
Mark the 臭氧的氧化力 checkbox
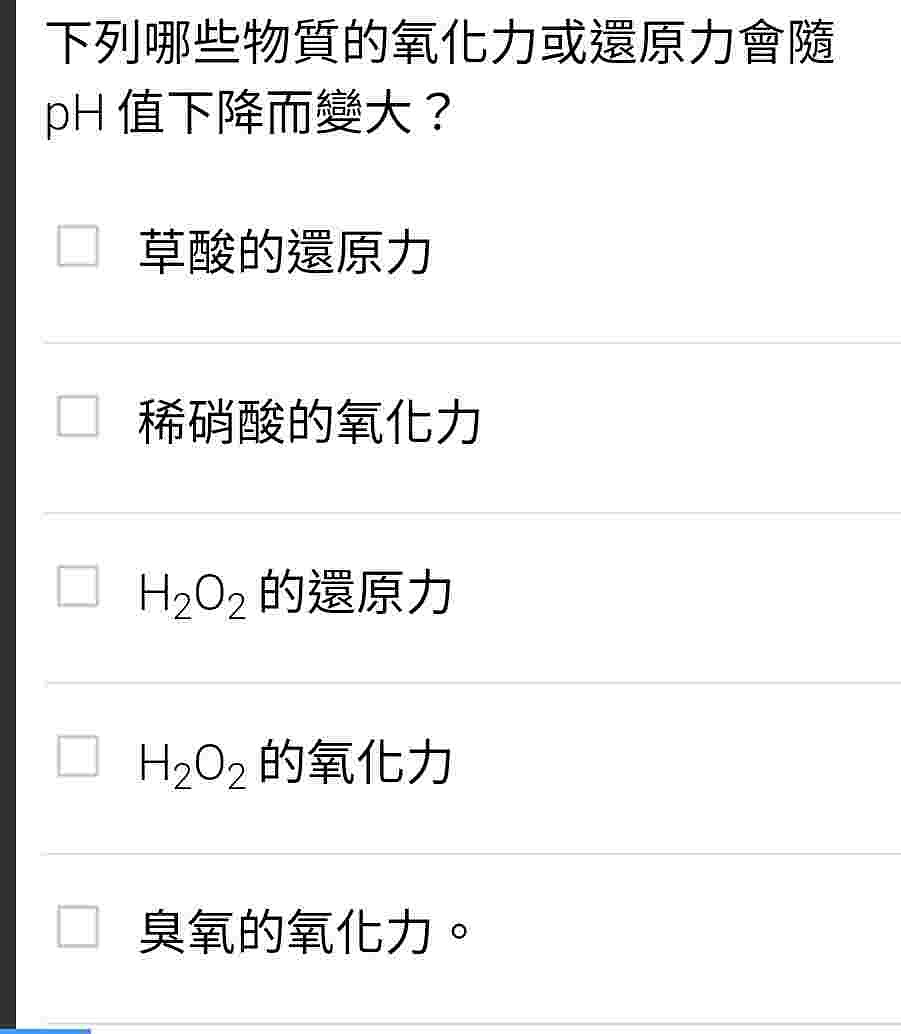click(x=78, y=927)
